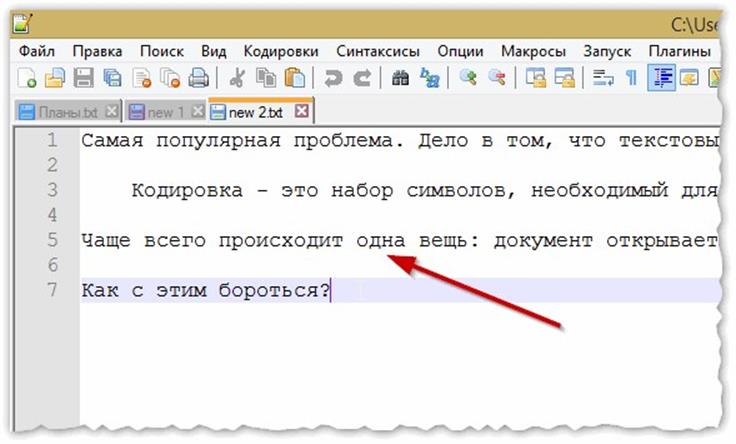Save all files with stacked floppies icon
Image resolution: width=736 pixels, height=444 pixels.
point(112,78)
